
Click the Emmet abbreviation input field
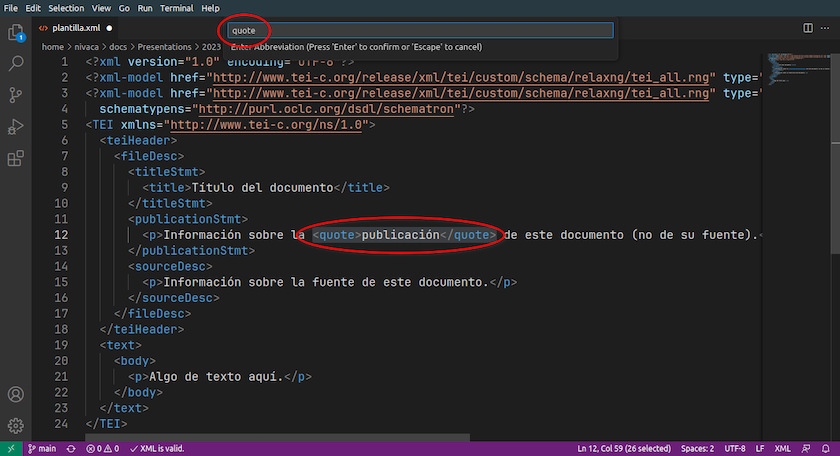pos(420,30)
